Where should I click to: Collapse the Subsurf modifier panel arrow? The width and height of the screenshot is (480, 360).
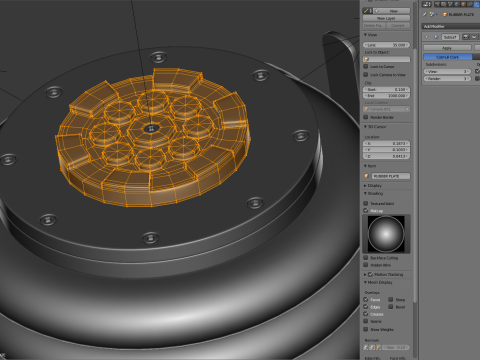[x=426, y=37]
